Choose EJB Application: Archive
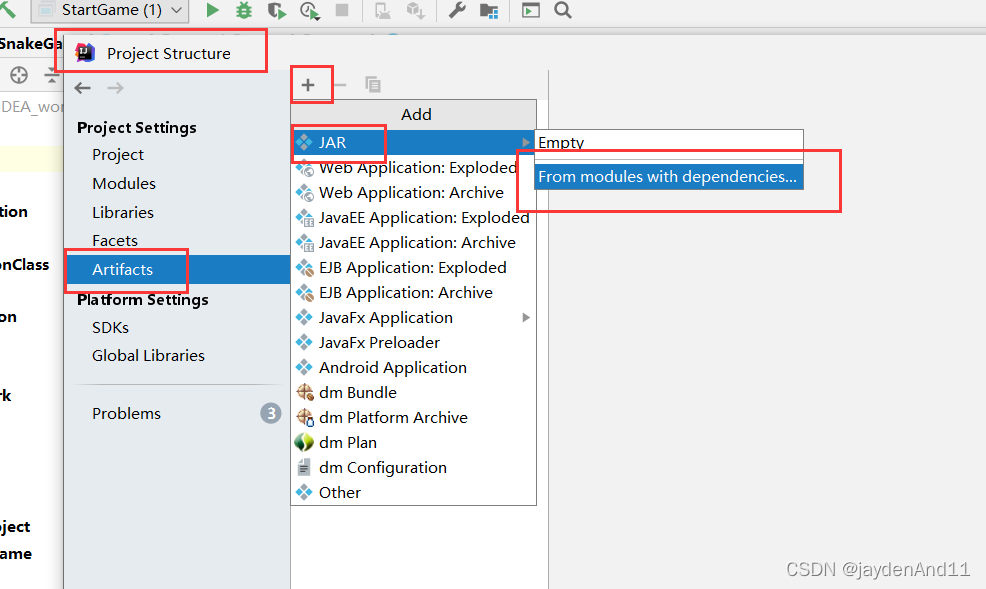The height and width of the screenshot is (589, 986). [413, 293]
